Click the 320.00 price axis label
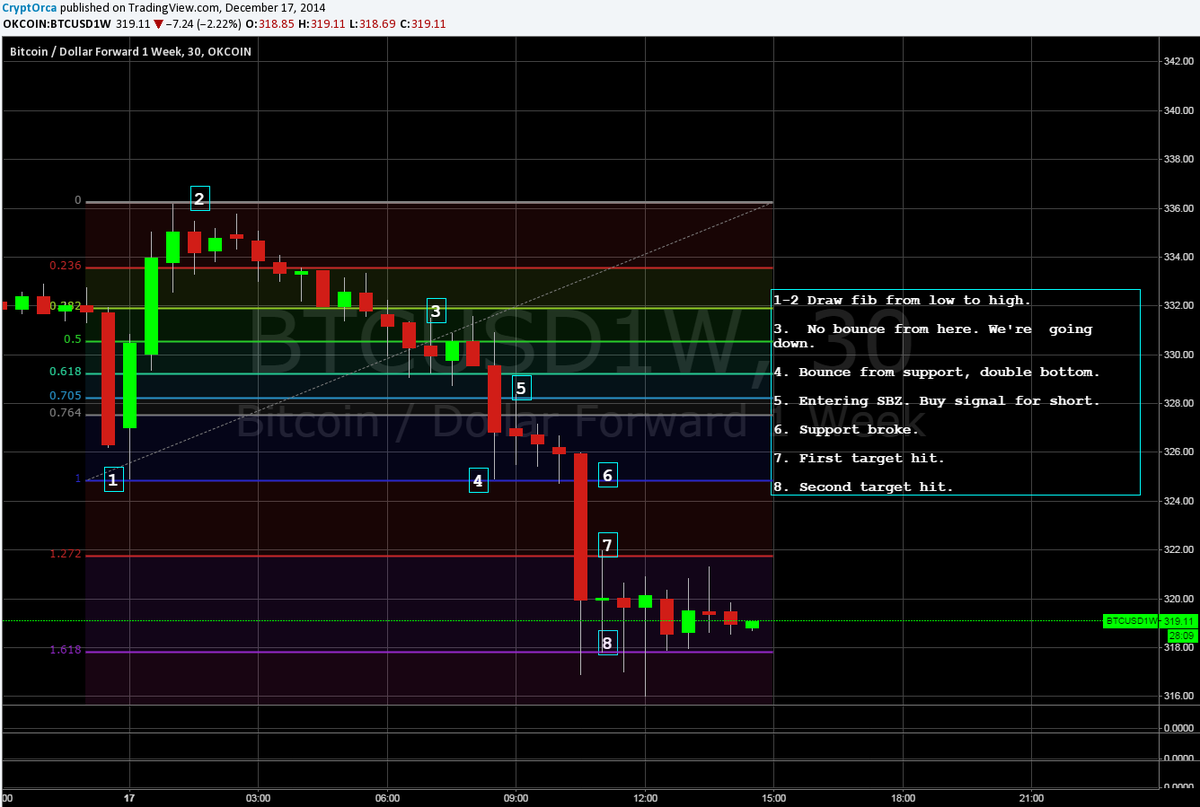1200x807 pixels. point(1177,599)
